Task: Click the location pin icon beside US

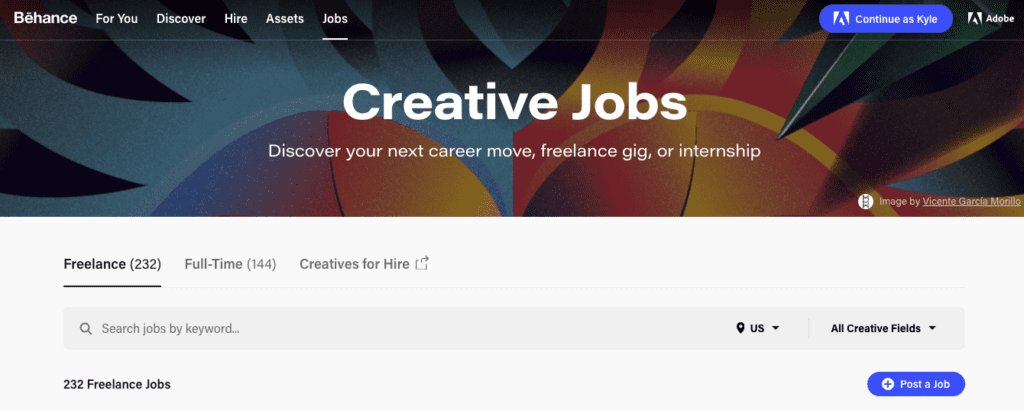Action: [740, 328]
